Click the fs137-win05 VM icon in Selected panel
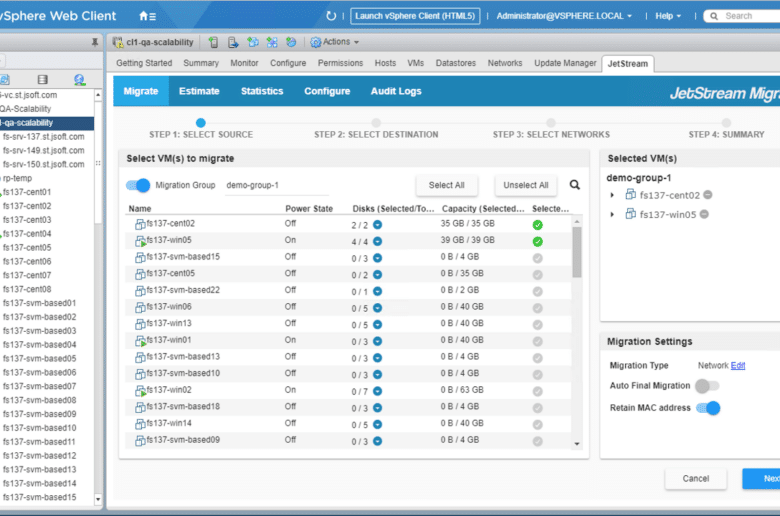Viewport: 780px width, 516px height. point(631,214)
